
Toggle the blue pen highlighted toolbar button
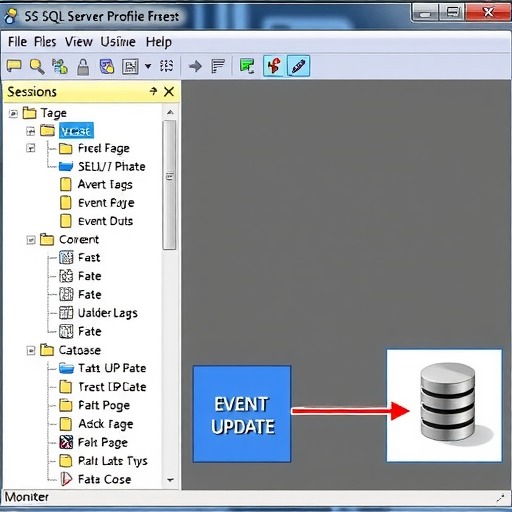point(298,66)
